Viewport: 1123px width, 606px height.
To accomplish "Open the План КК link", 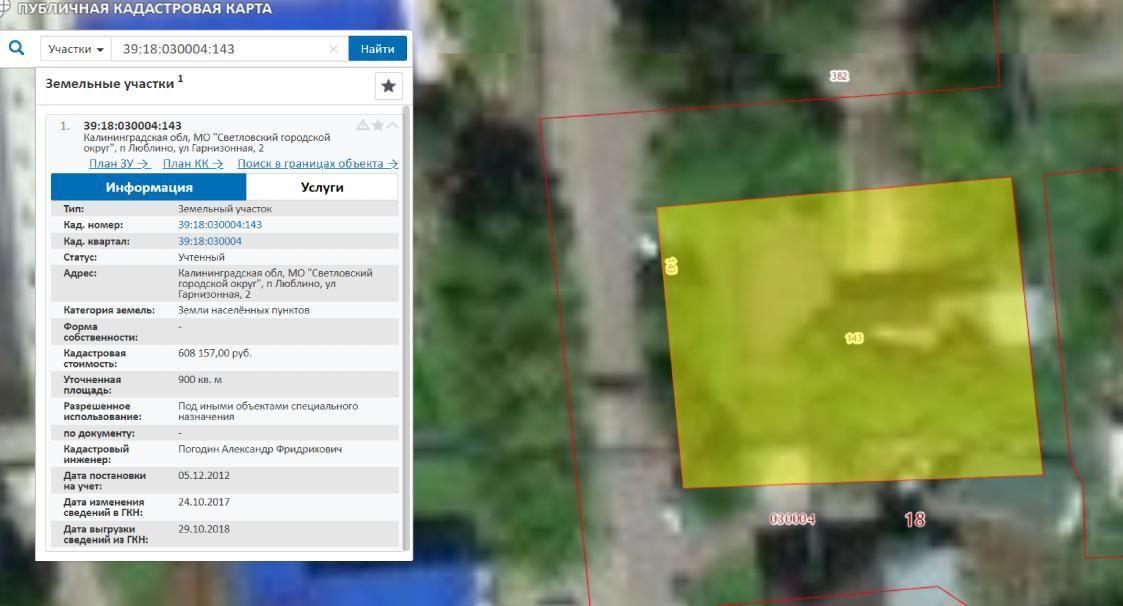I will coord(193,164).
